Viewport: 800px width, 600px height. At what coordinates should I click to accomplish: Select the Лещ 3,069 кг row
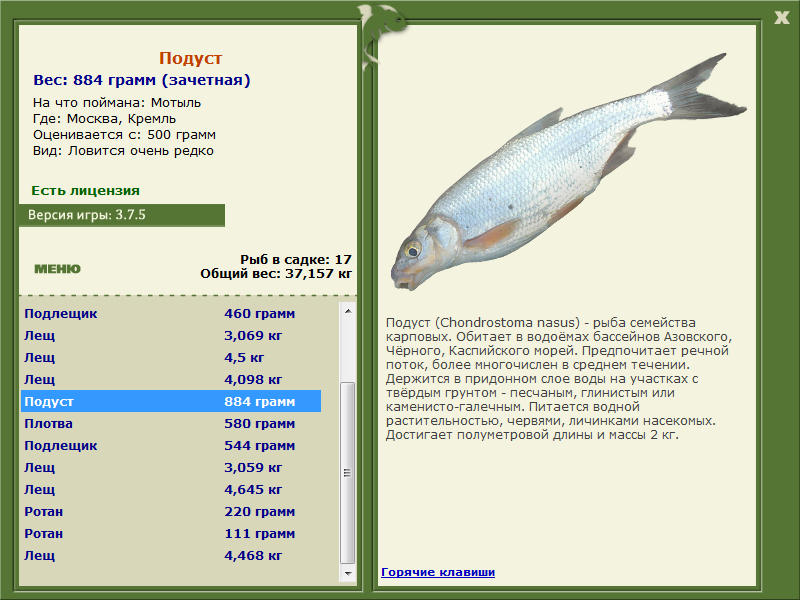[171, 335]
